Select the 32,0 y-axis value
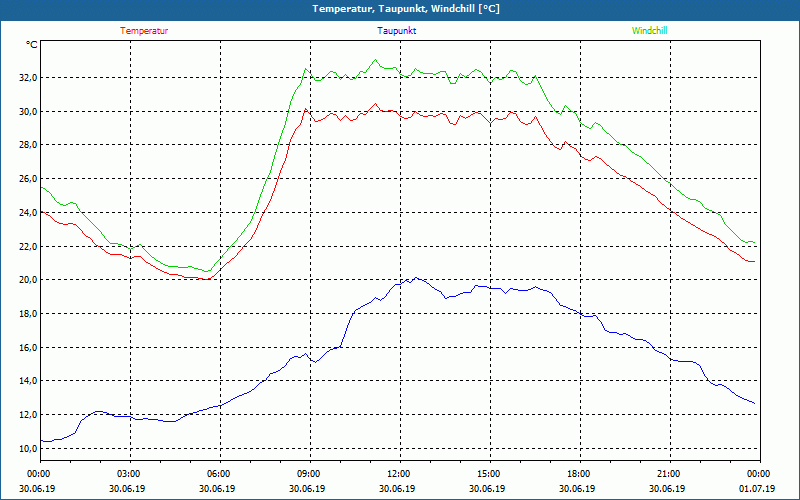This screenshot has width=800, height=500. pyautogui.click(x=29, y=78)
